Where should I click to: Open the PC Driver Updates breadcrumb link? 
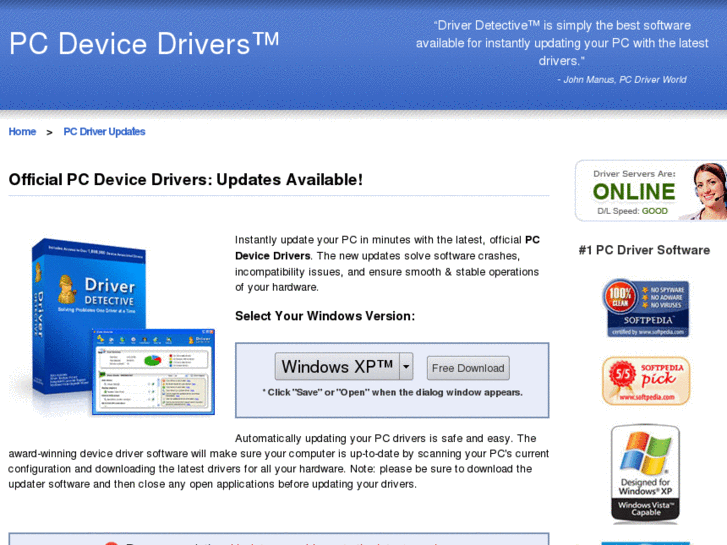pyautogui.click(x=104, y=132)
